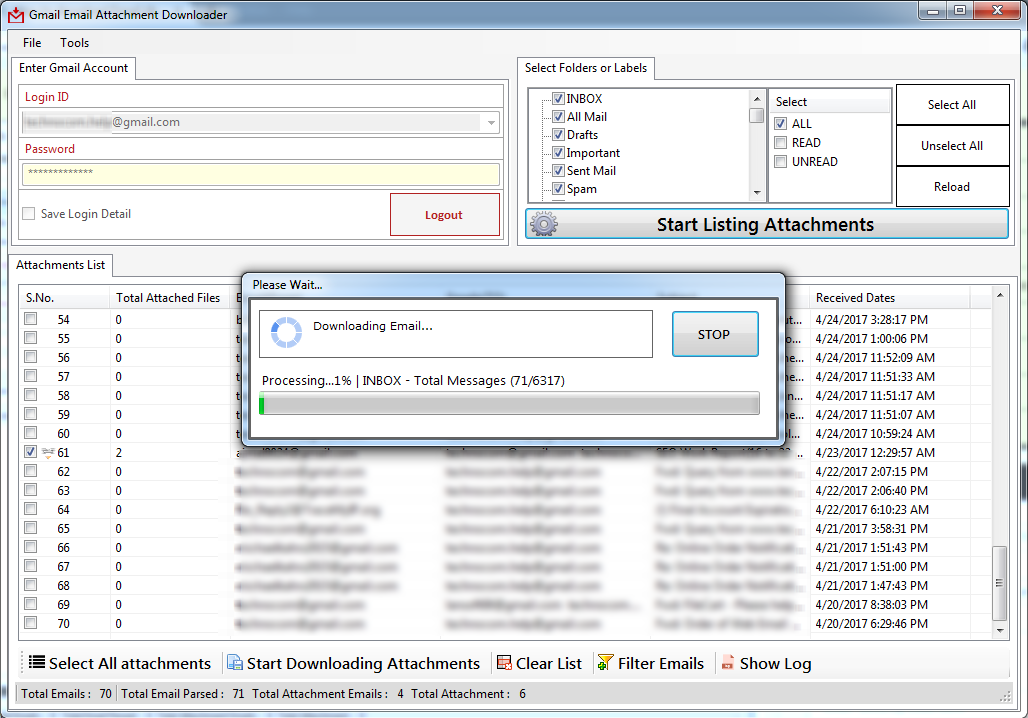Viewport: 1028px width, 718px height.
Task: Check the row 70 checkbox
Action: pyautogui.click(x=30, y=623)
